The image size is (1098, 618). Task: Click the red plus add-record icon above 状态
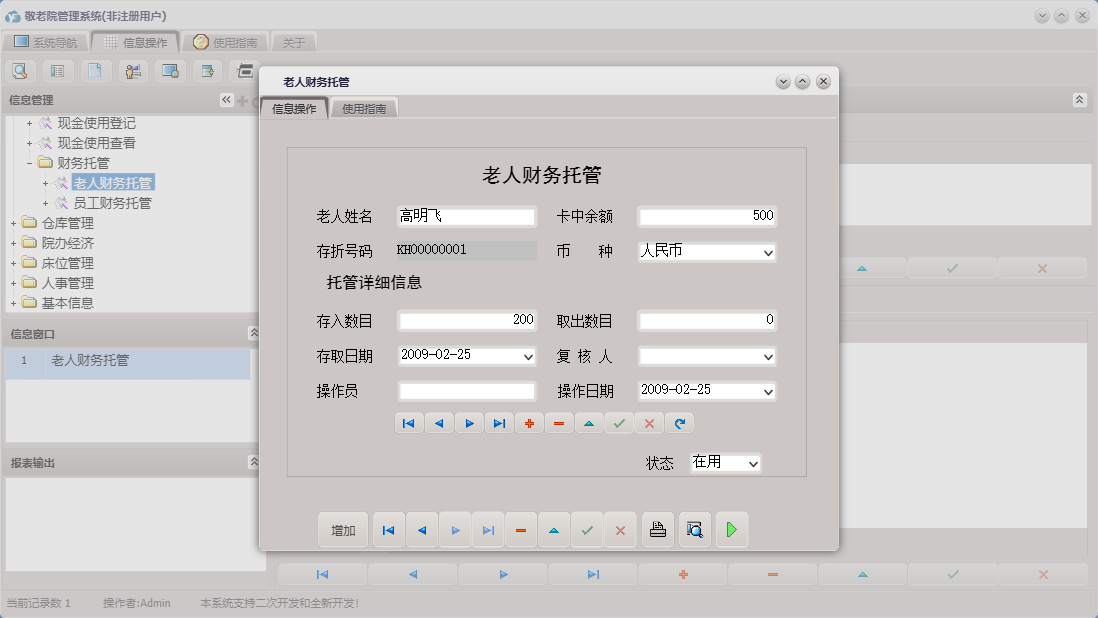point(529,423)
